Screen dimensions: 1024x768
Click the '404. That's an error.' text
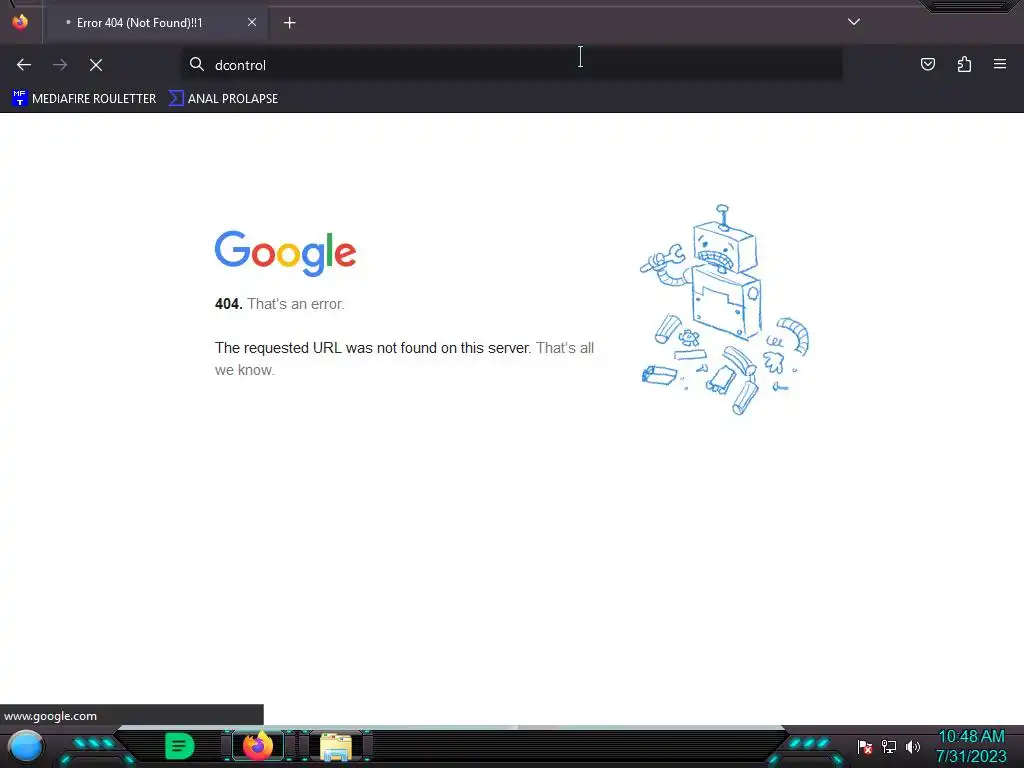pyautogui.click(x=280, y=304)
